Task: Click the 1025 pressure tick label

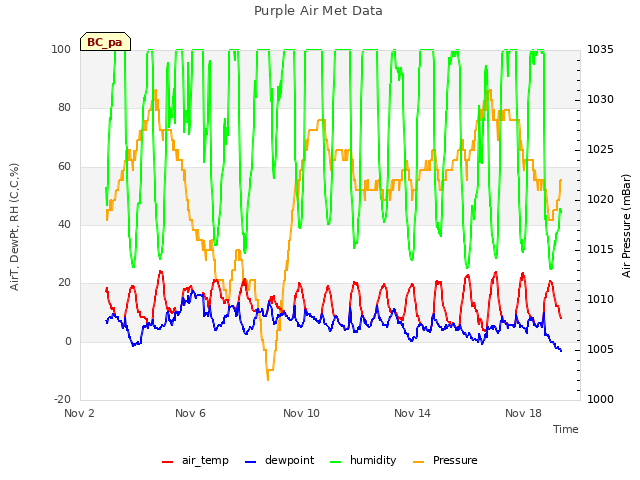Action: (600, 149)
